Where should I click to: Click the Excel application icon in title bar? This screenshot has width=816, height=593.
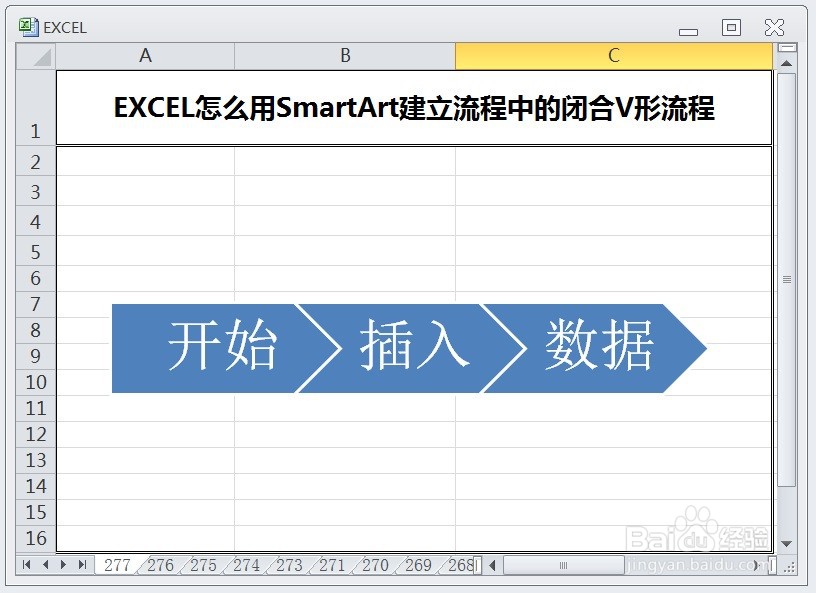(29, 27)
